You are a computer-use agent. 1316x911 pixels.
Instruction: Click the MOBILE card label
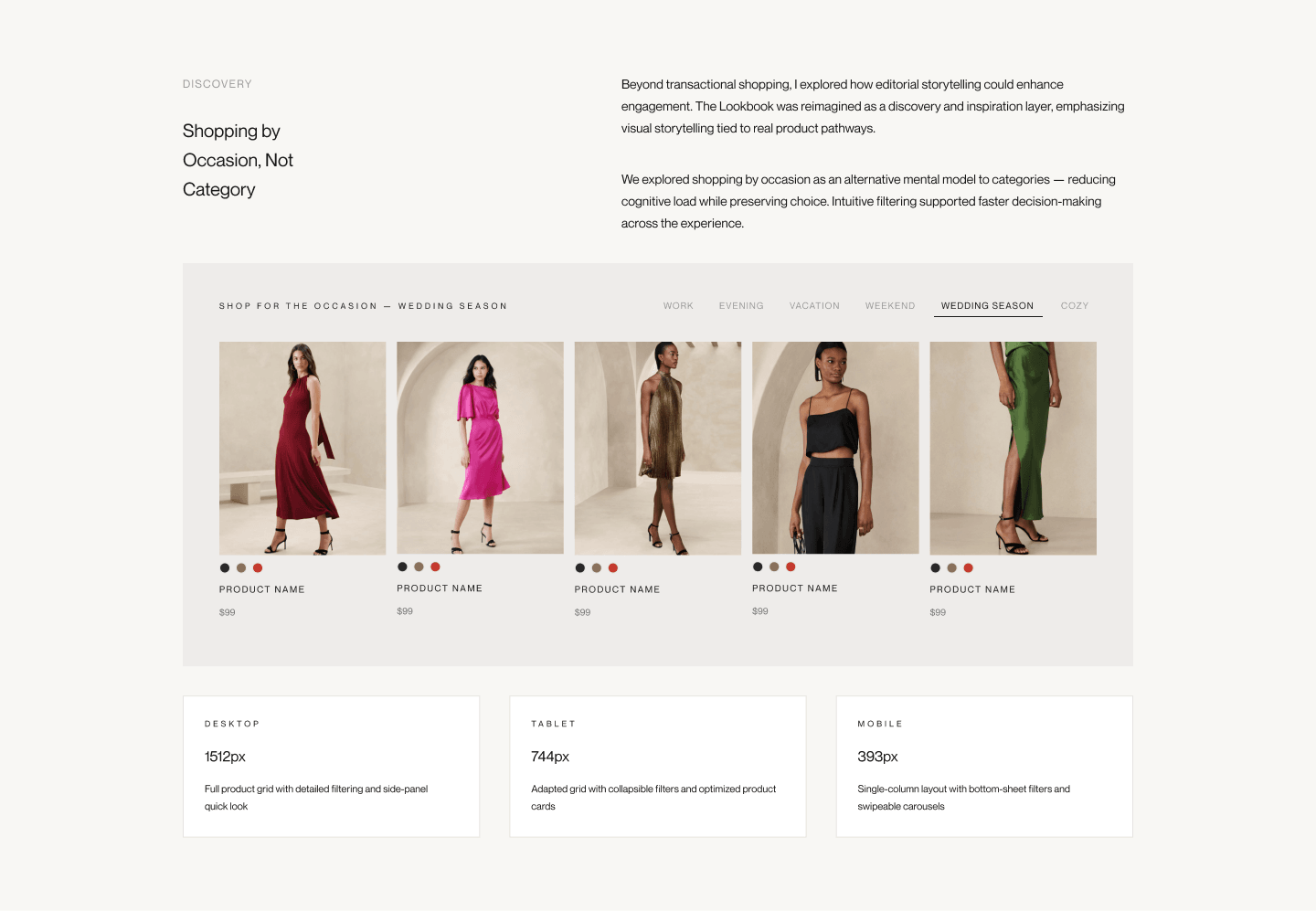[880, 724]
